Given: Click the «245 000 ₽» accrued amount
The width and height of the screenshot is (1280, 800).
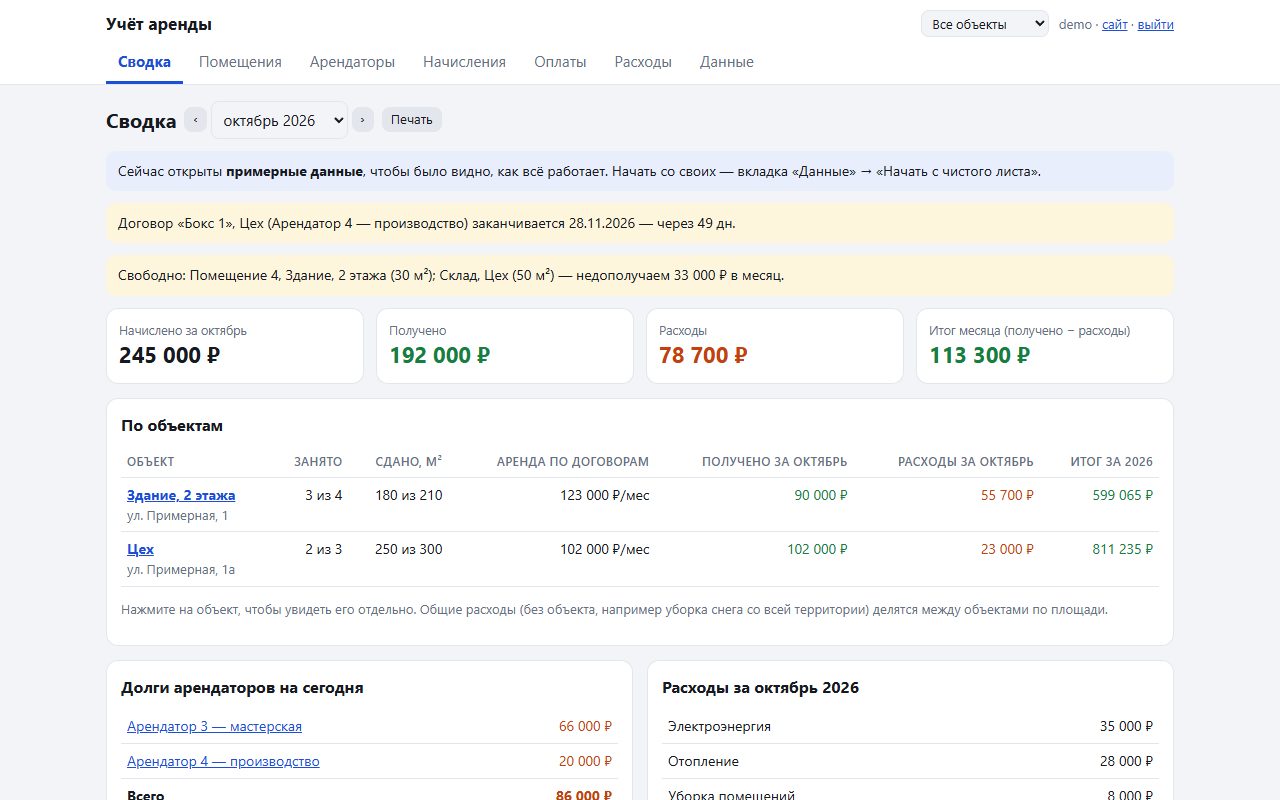Looking at the screenshot, I should point(170,355).
